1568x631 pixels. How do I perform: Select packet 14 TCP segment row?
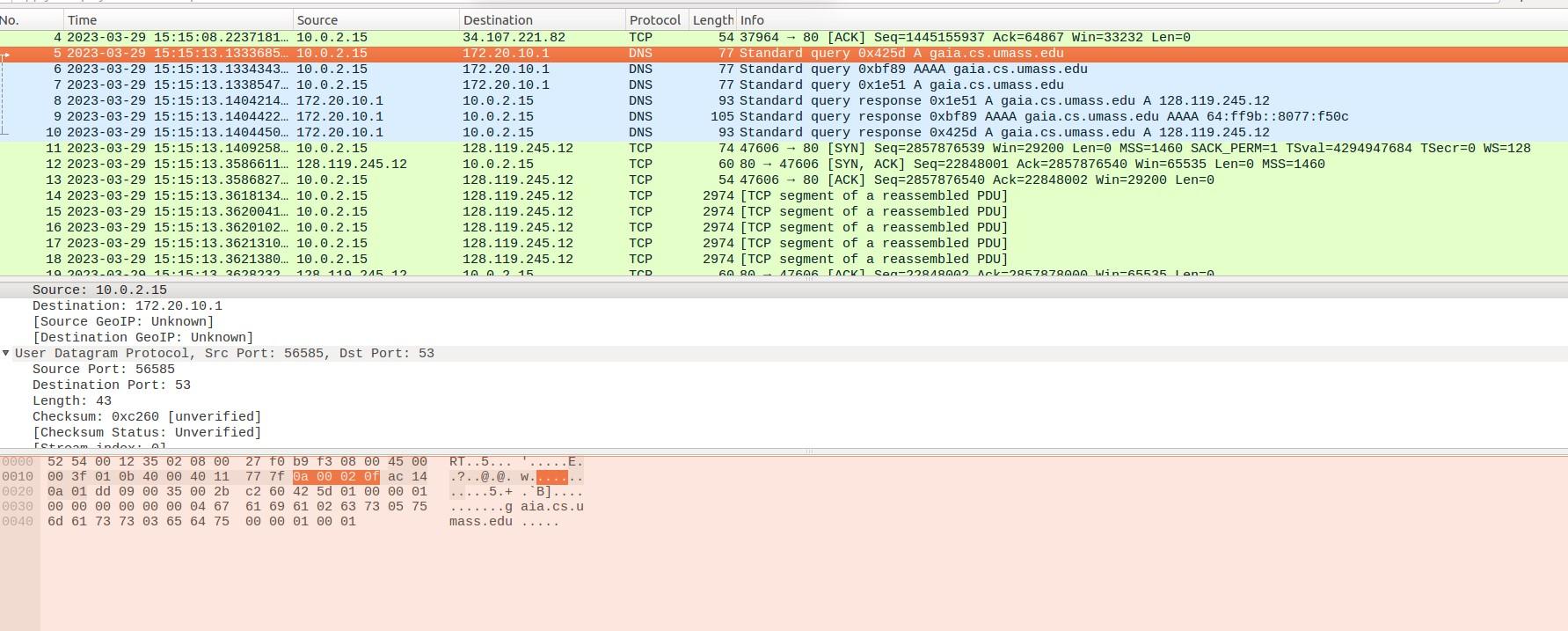click(784, 195)
